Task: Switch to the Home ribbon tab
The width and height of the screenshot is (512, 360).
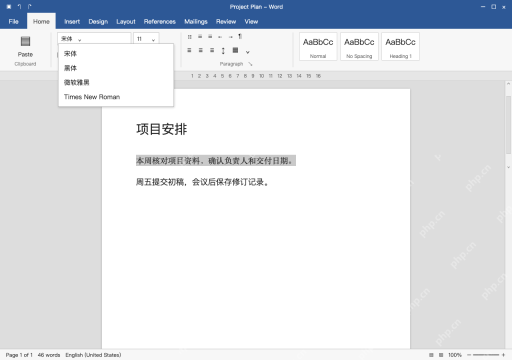Action: click(41, 22)
